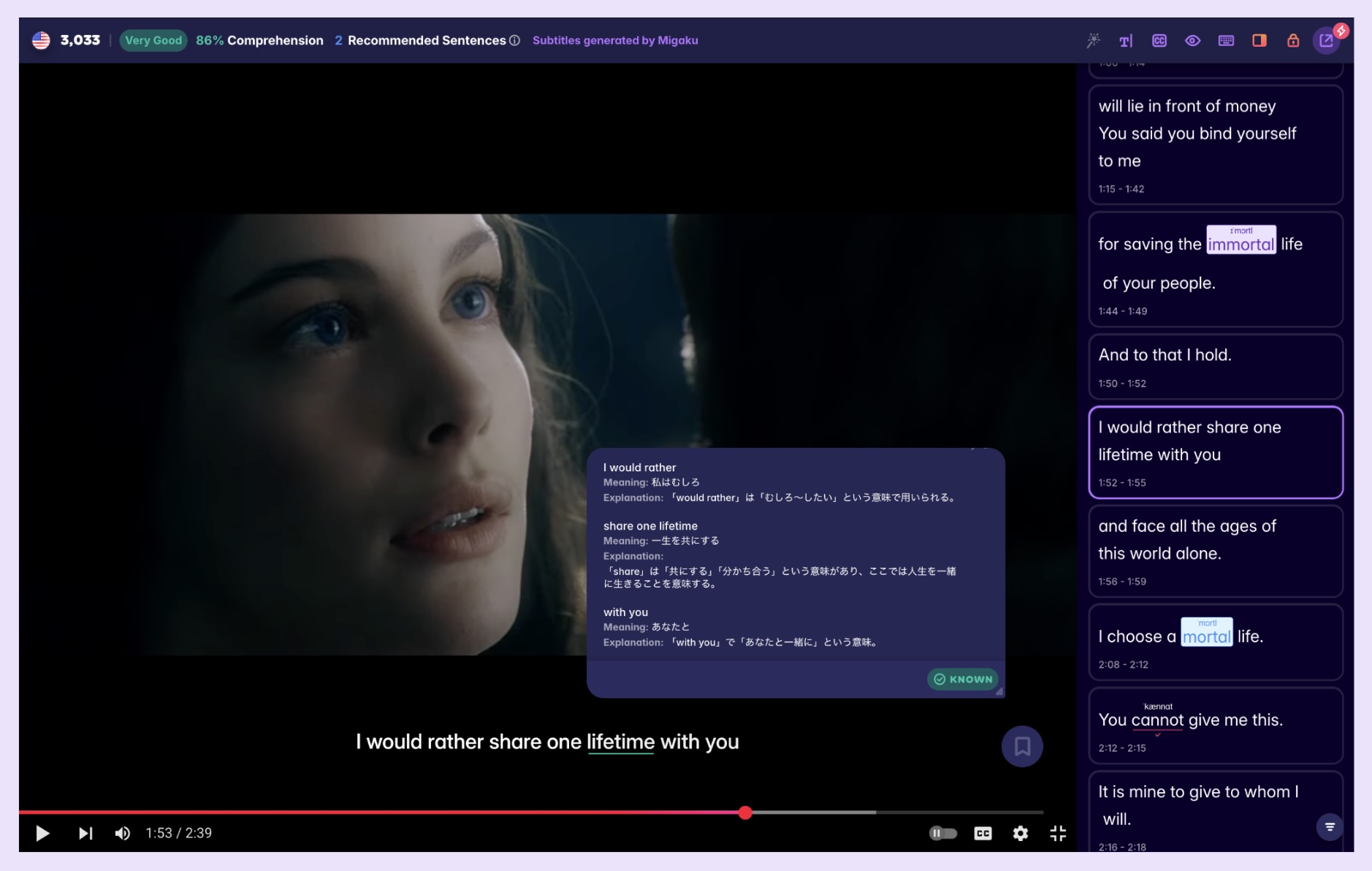Click the filter icon at sidebar bottom
The width and height of the screenshot is (1372, 871).
click(x=1330, y=827)
